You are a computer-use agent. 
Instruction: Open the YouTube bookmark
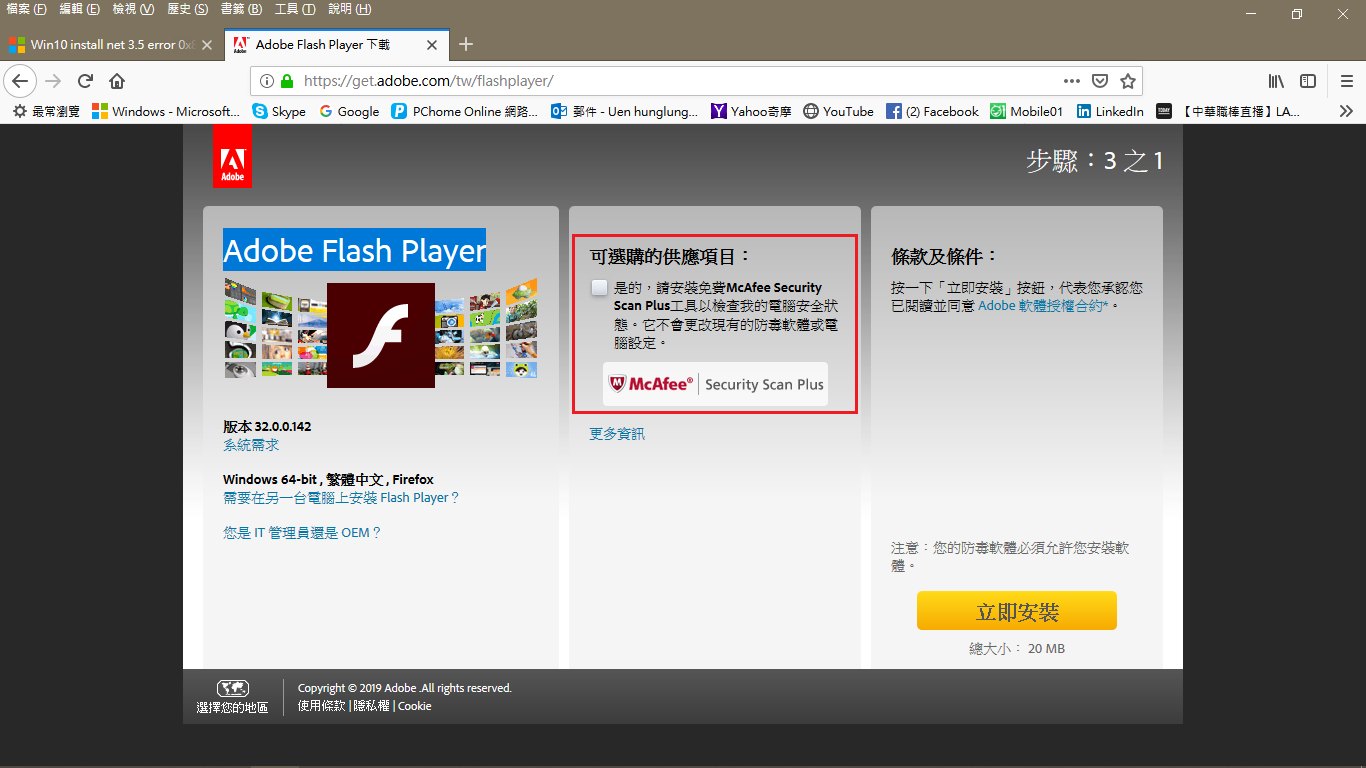click(838, 111)
